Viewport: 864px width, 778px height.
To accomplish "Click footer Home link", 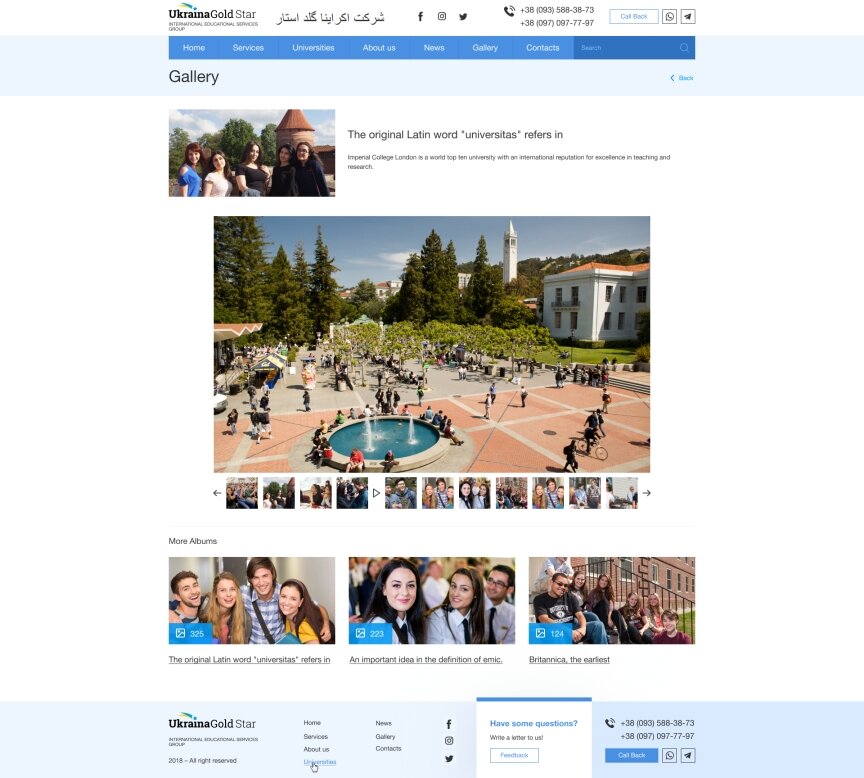I will pyautogui.click(x=312, y=723).
